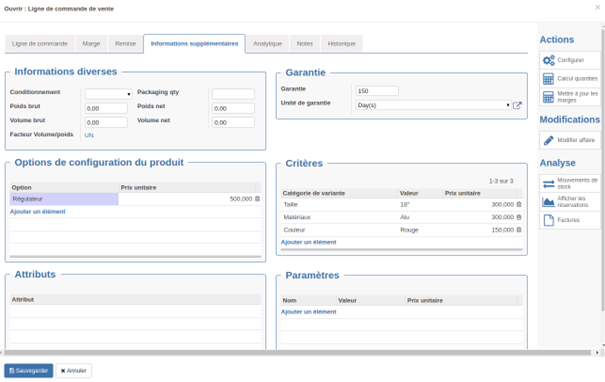The width and height of the screenshot is (605, 382).
Task: Delete the Régulateur option trash icon
Action: [257, 199]
